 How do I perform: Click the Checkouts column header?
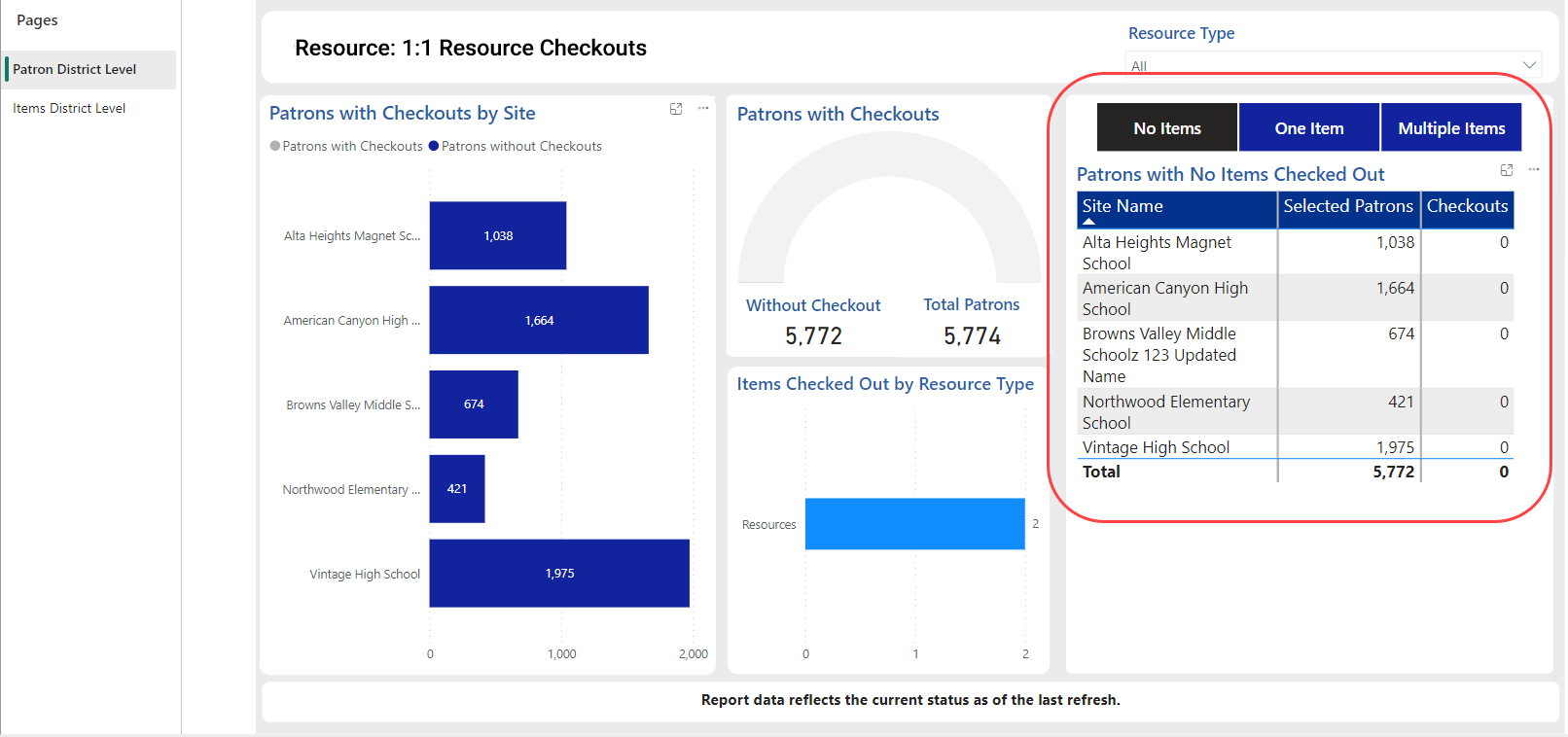point(1467,206)
